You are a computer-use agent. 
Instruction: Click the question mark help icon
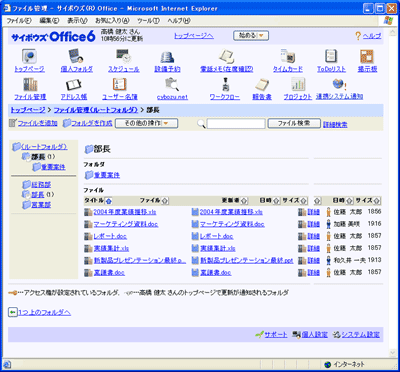click(358, 36)
